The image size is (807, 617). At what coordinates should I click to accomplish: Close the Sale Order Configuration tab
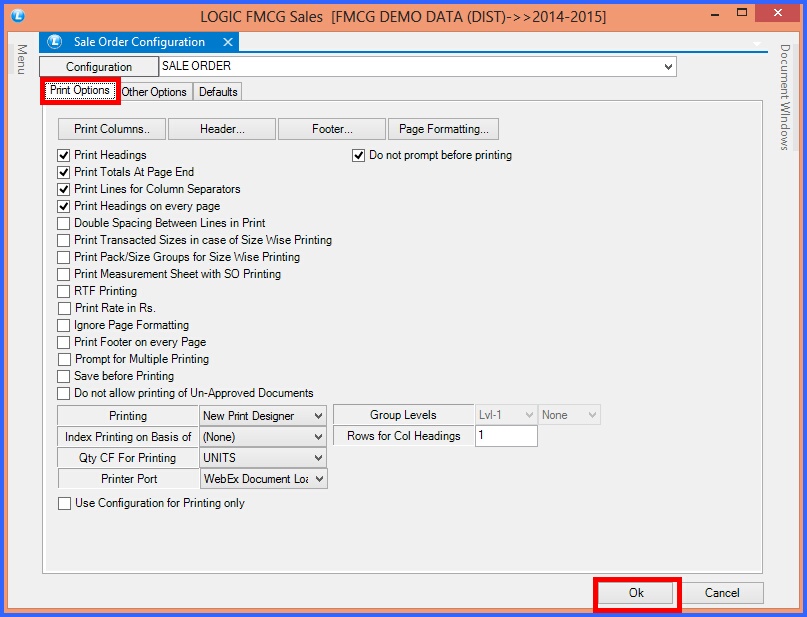[x=227, y=42]
